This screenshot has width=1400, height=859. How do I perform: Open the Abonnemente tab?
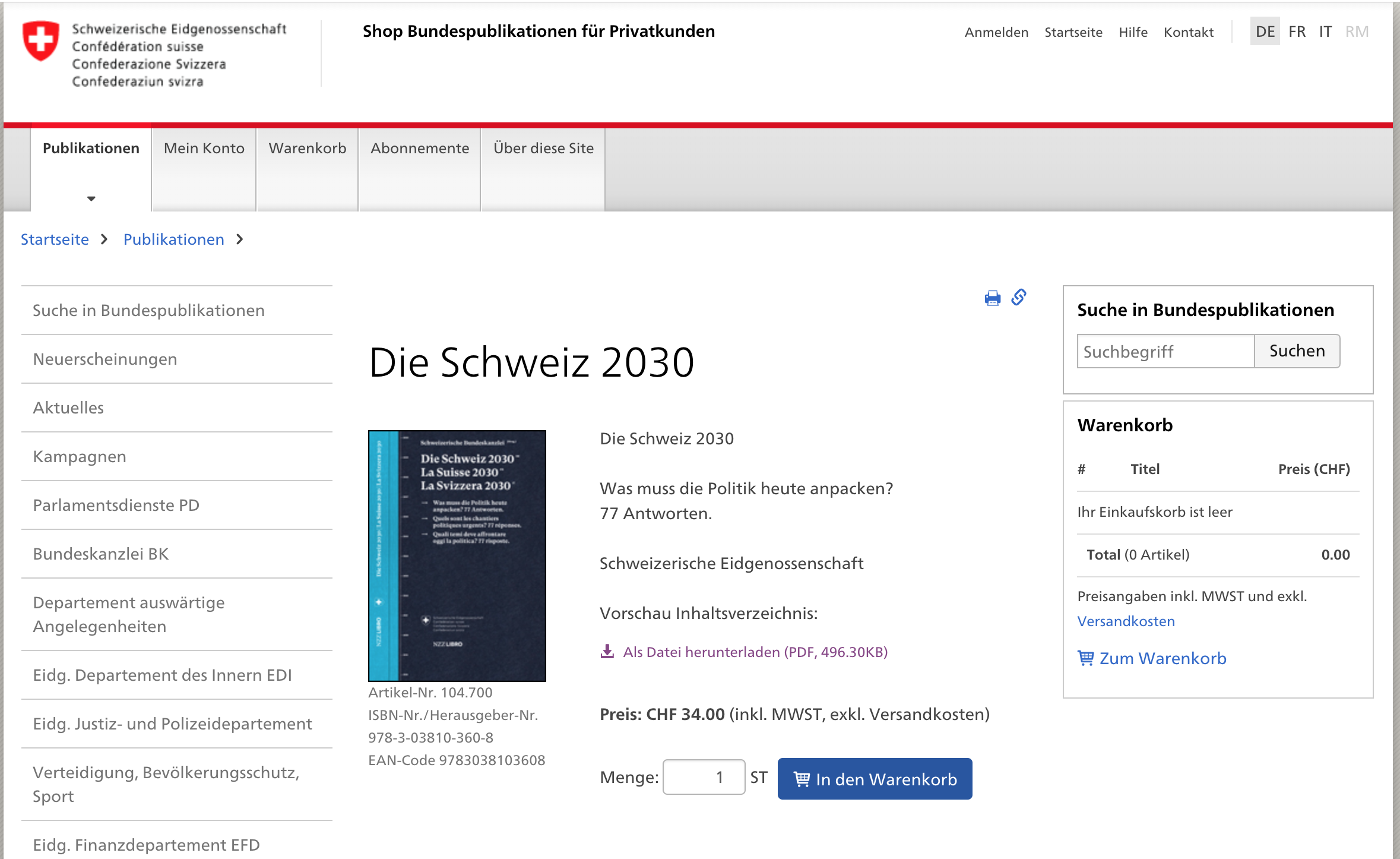coord(420,149)
